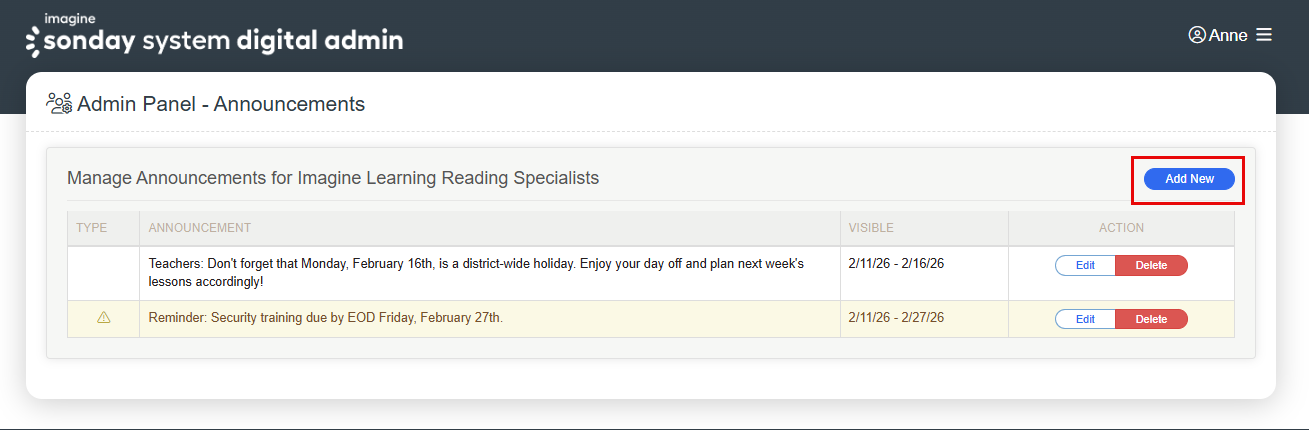Click the VISIBLE column header
The image size is (1309, 430).
click(871, 228)
